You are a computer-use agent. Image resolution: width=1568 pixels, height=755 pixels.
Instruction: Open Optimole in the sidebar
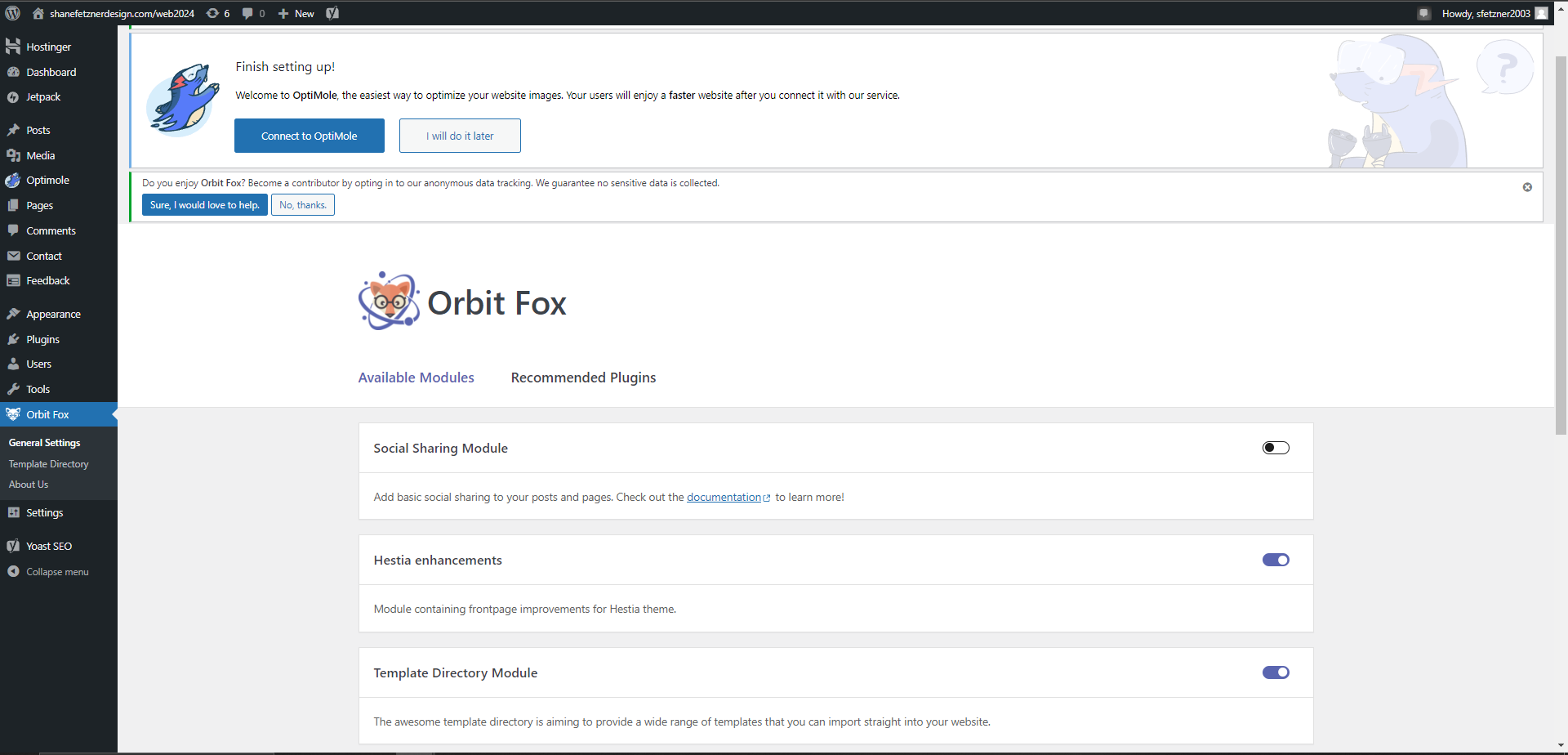pyautogui.click(x=47, y=181)
